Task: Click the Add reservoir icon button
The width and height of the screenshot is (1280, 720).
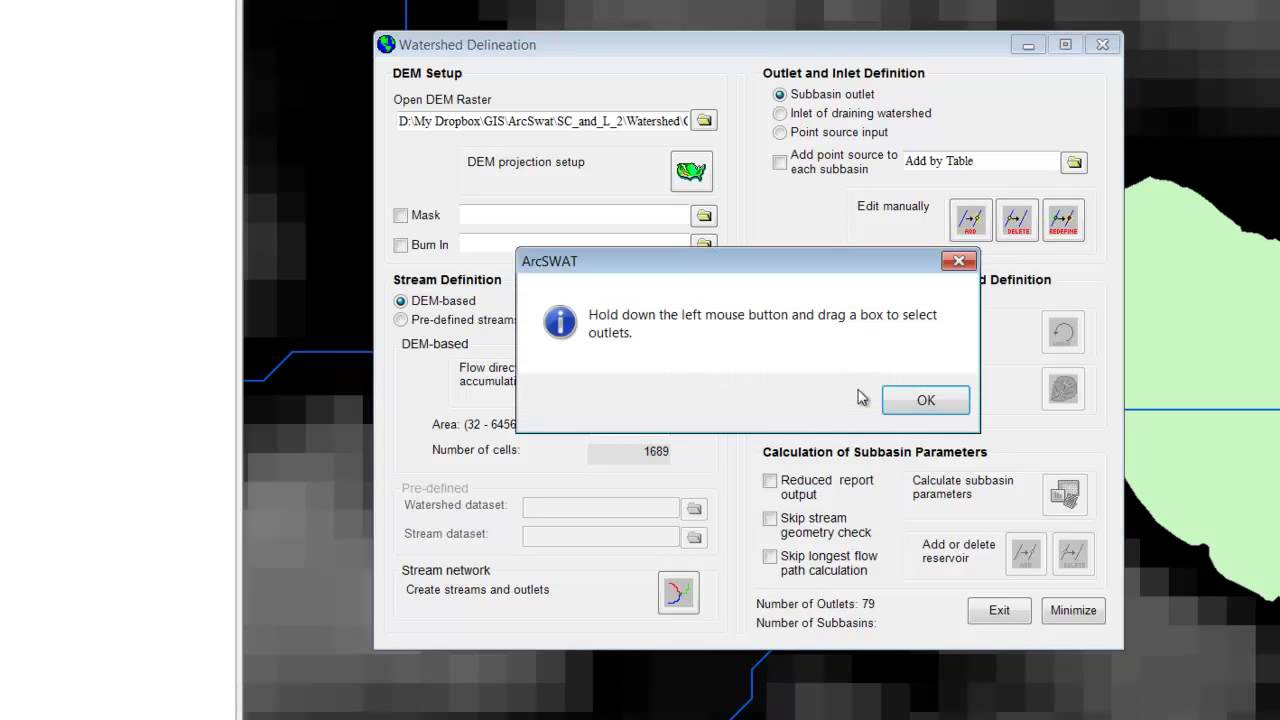Action: coord(1026,553)
